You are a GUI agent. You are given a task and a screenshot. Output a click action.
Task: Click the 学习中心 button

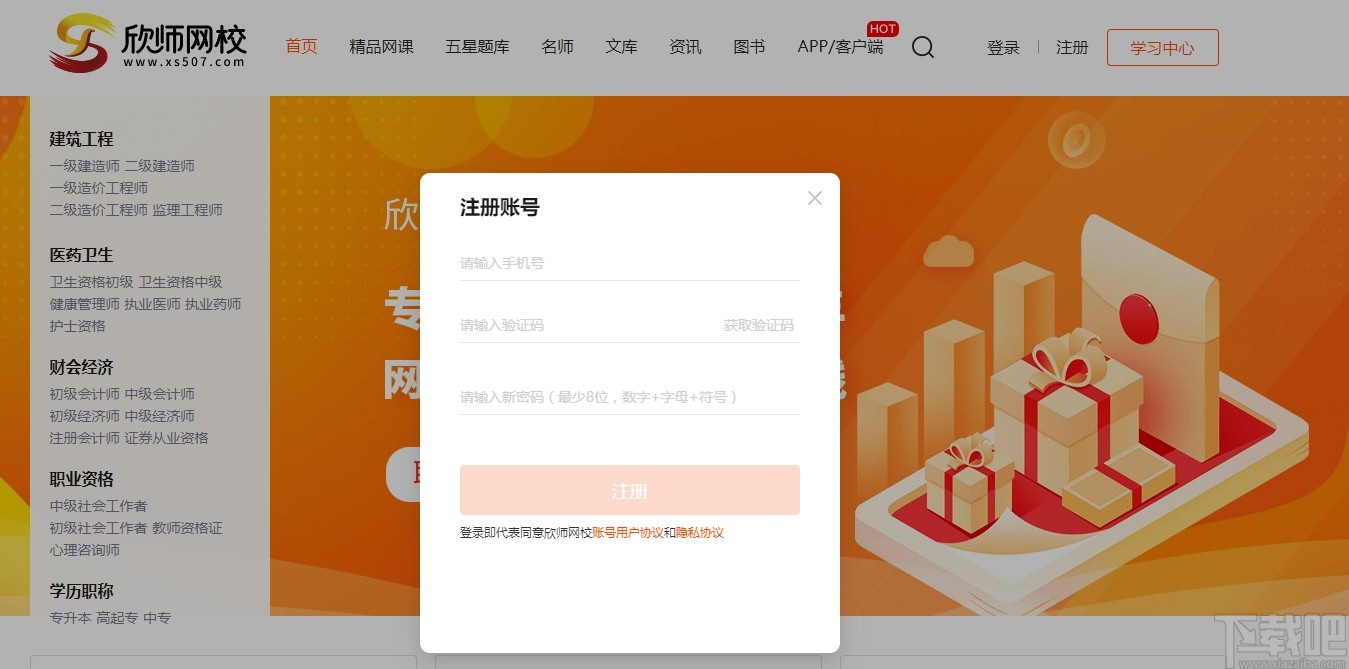tap(1162, 47)
